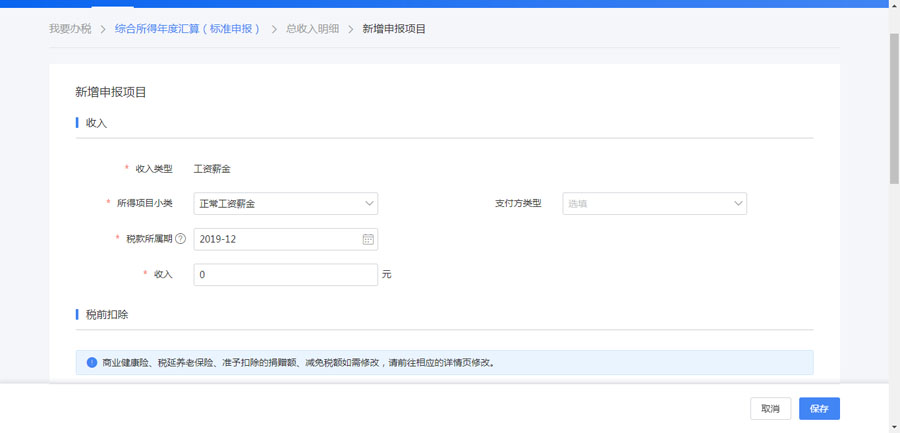
Task: Click the 收入 section heading
Action: (x=96, y=123)
